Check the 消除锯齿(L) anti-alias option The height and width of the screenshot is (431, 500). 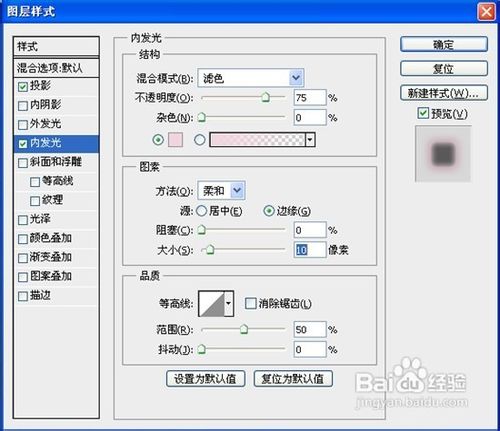point(250,303)
